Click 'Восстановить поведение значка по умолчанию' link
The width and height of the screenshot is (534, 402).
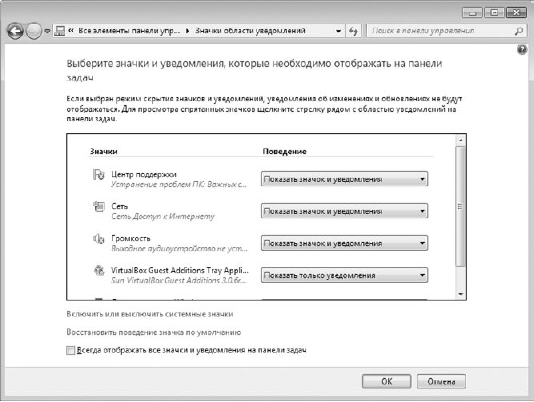coord(154,332)
